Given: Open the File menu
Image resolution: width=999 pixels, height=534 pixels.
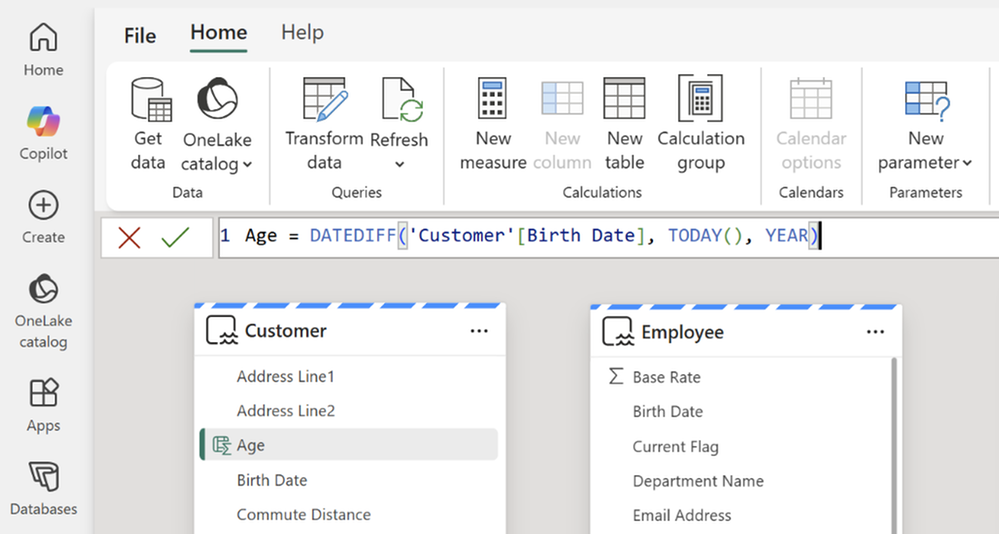Looking at the screenshot, I should [x=140, y=35].
